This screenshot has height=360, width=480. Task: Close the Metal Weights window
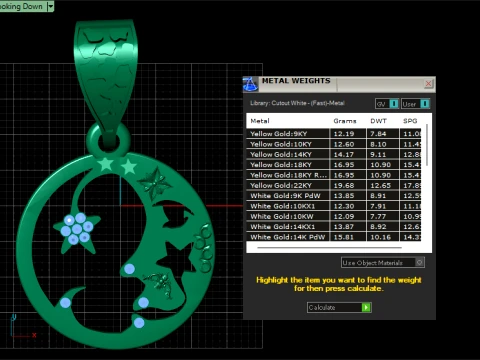pos(429,83)
